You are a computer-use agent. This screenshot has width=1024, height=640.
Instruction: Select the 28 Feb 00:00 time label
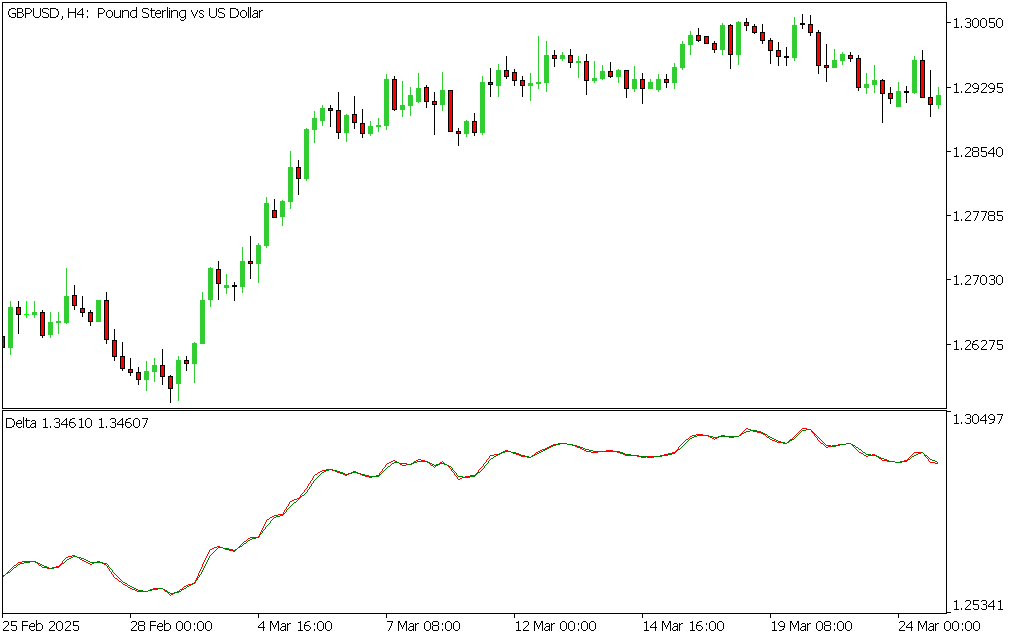pyautogui.click(x=171, y=626)
